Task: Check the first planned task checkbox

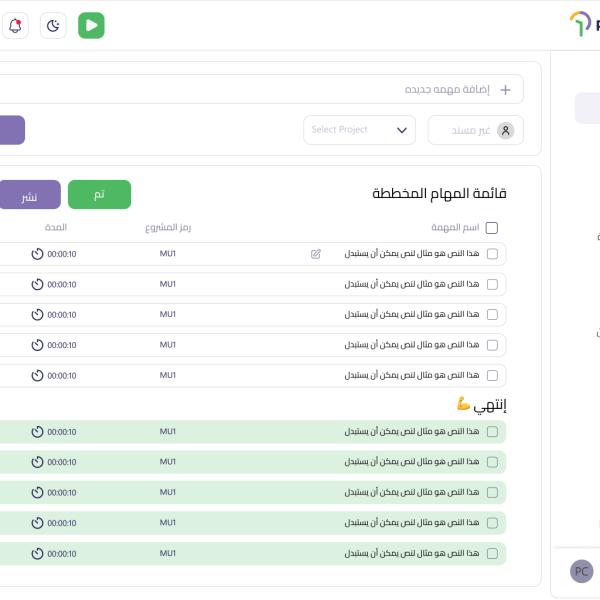Action: (x=492, y=254)
